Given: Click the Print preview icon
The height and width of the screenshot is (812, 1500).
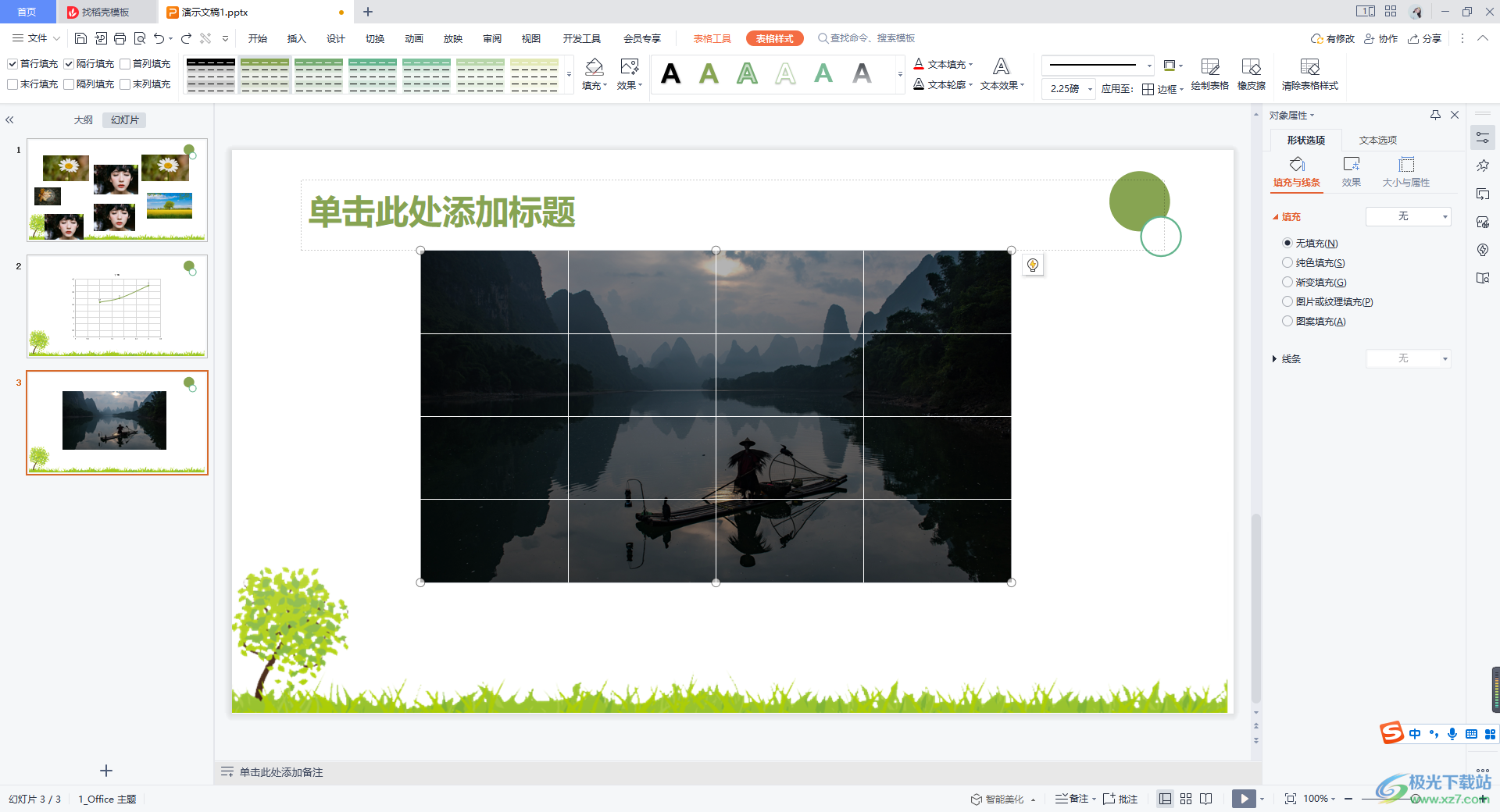Looking at the screenshot, I should pyautogui.click(x=140, y=38).
